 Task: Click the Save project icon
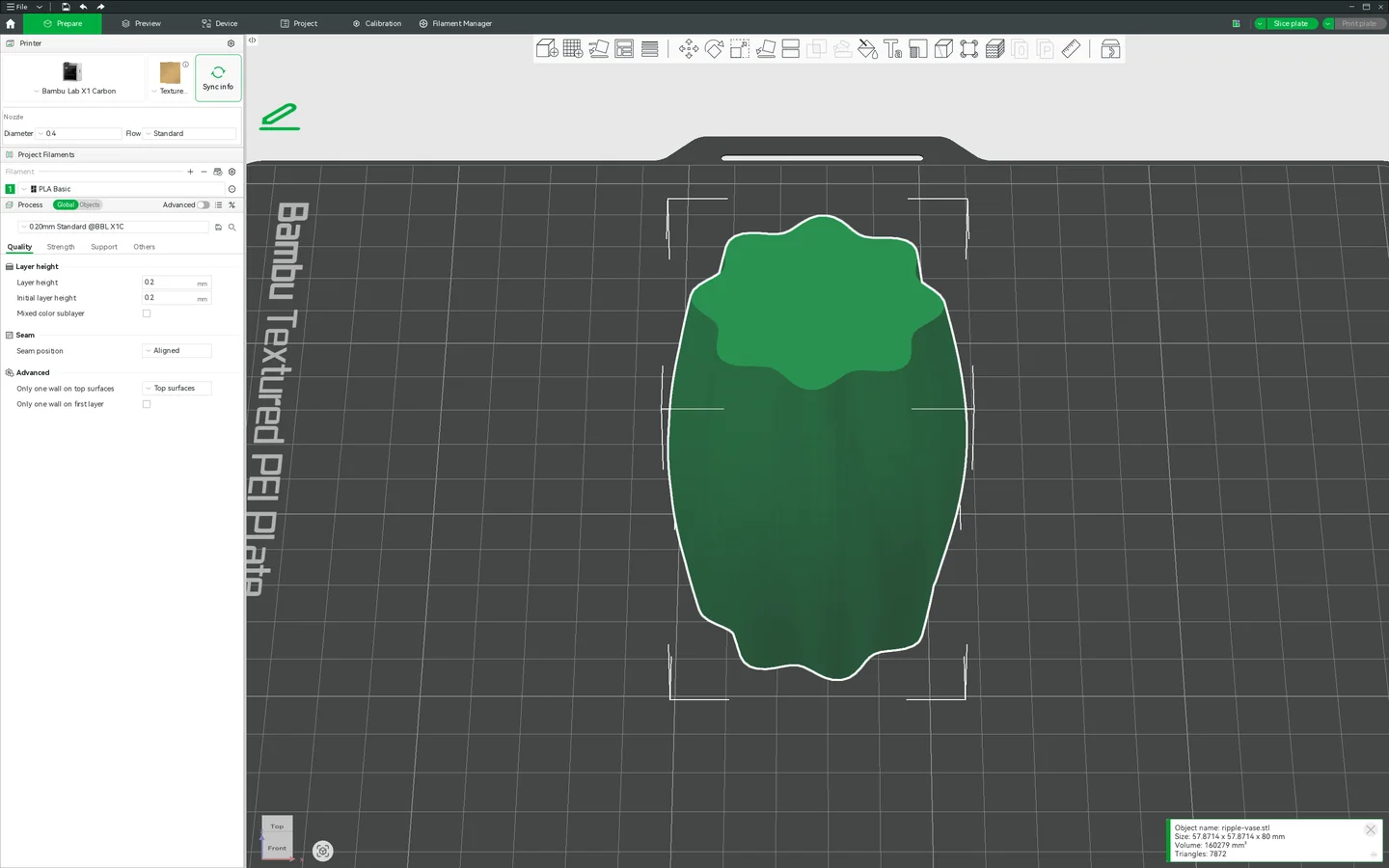[x=66, y=7]
